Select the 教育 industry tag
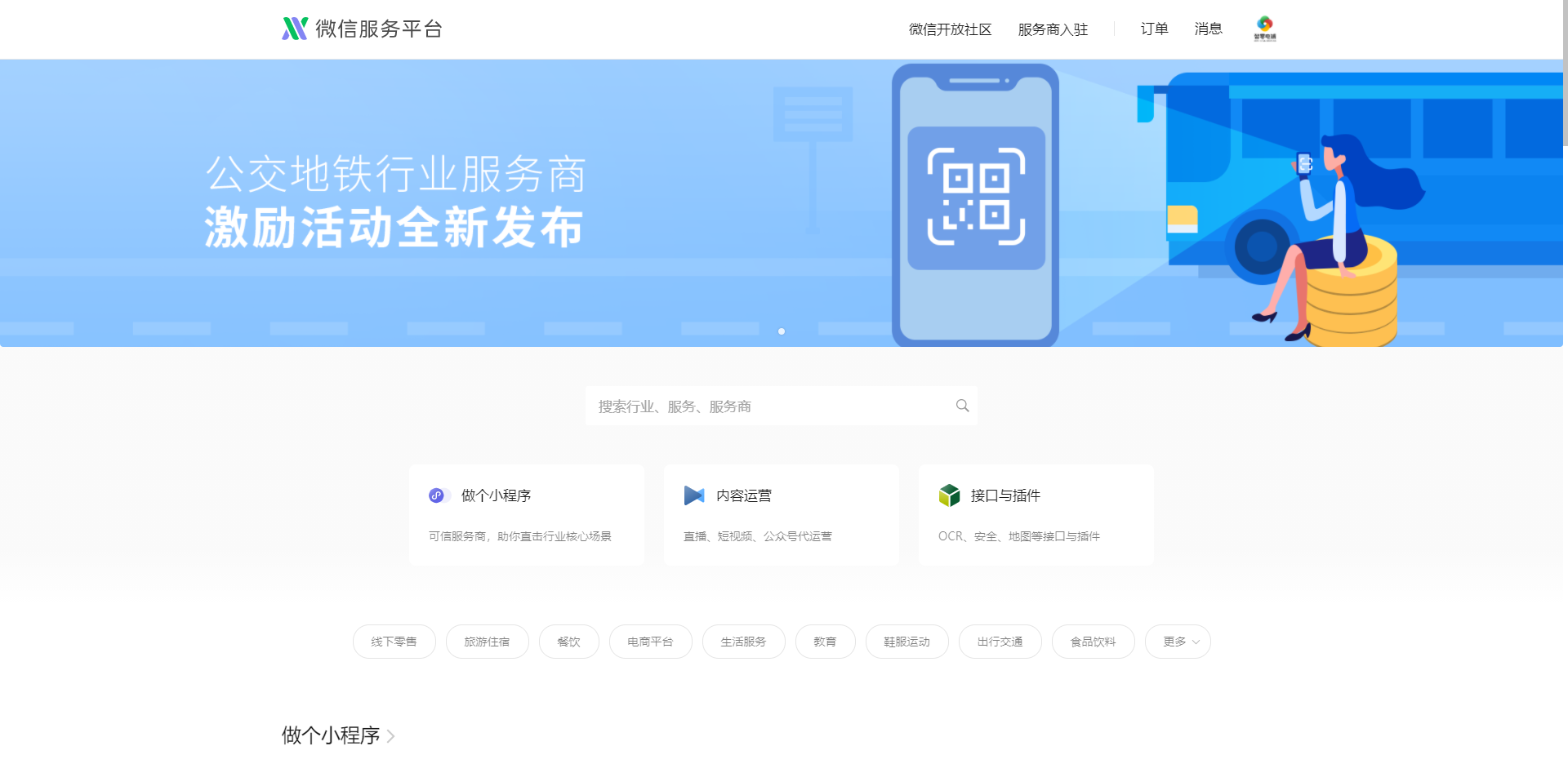 (x=826, y=642)
